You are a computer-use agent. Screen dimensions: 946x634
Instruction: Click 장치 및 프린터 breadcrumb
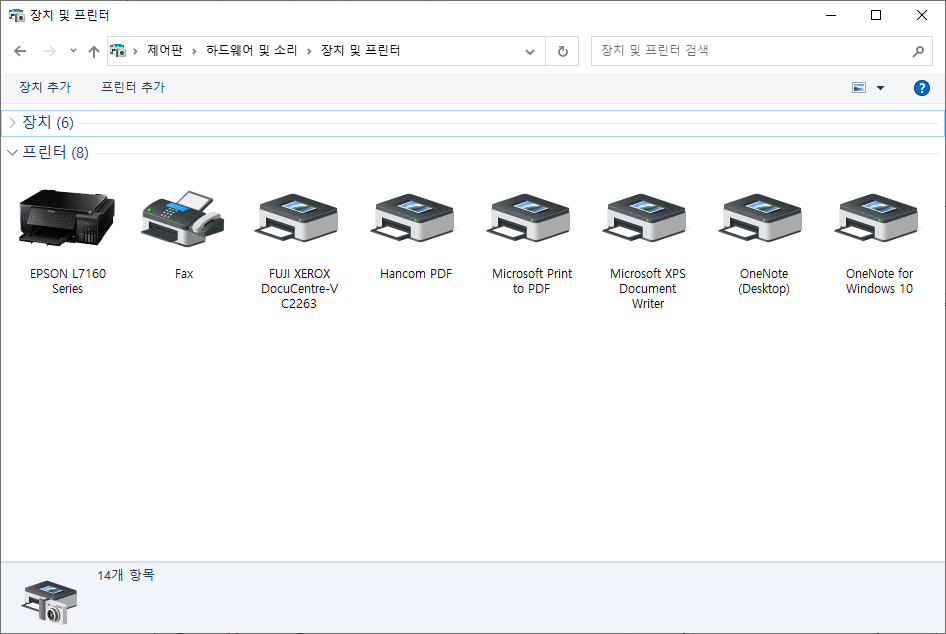point(360,51)
